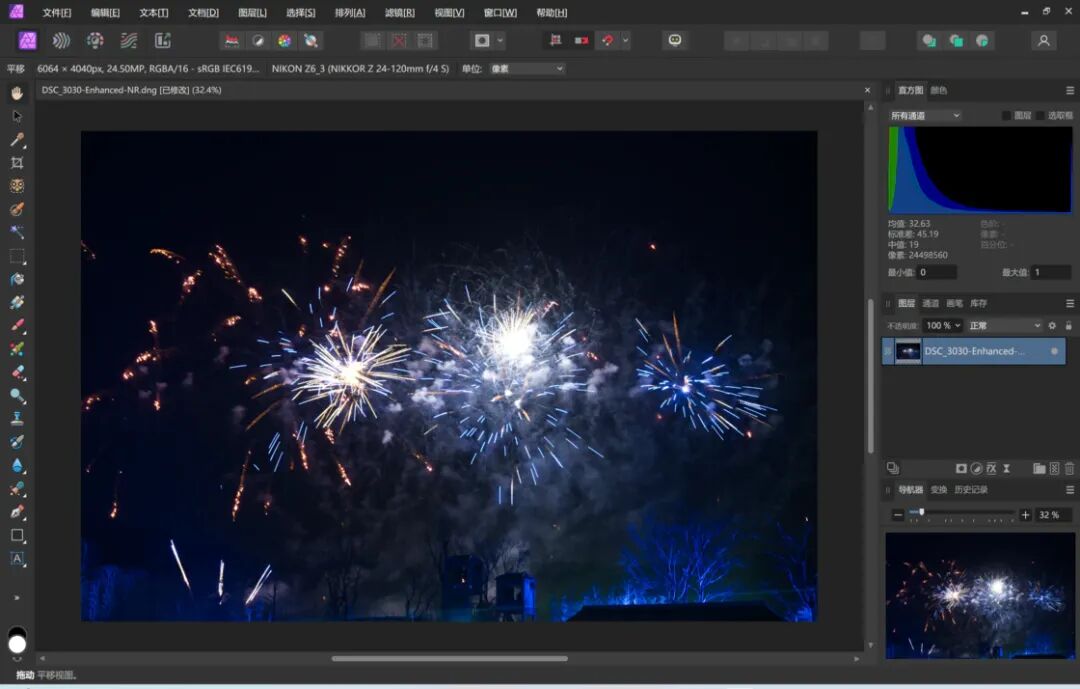Select the Pen tool
The height and width of the screenshot is (689, 1080).
[x=17, y=512]
